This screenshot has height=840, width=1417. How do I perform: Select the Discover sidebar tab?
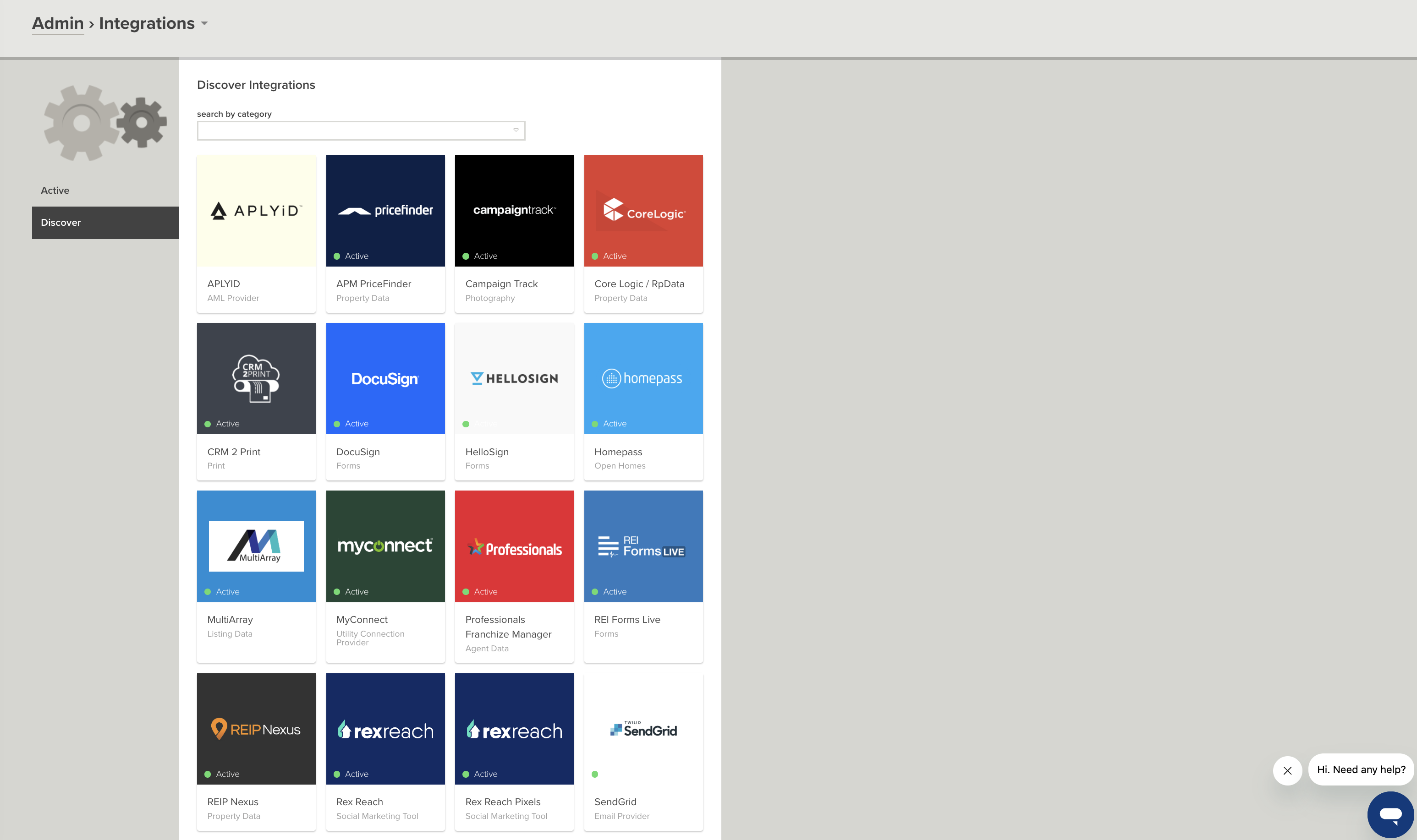105,223
